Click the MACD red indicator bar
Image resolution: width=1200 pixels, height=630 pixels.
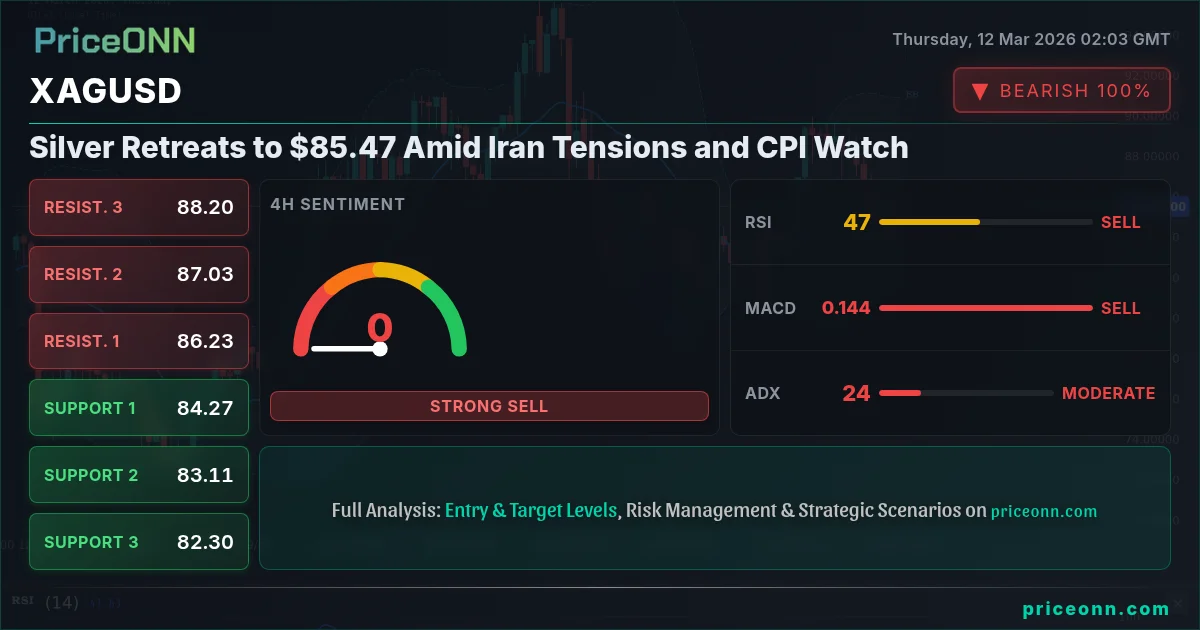985,308
